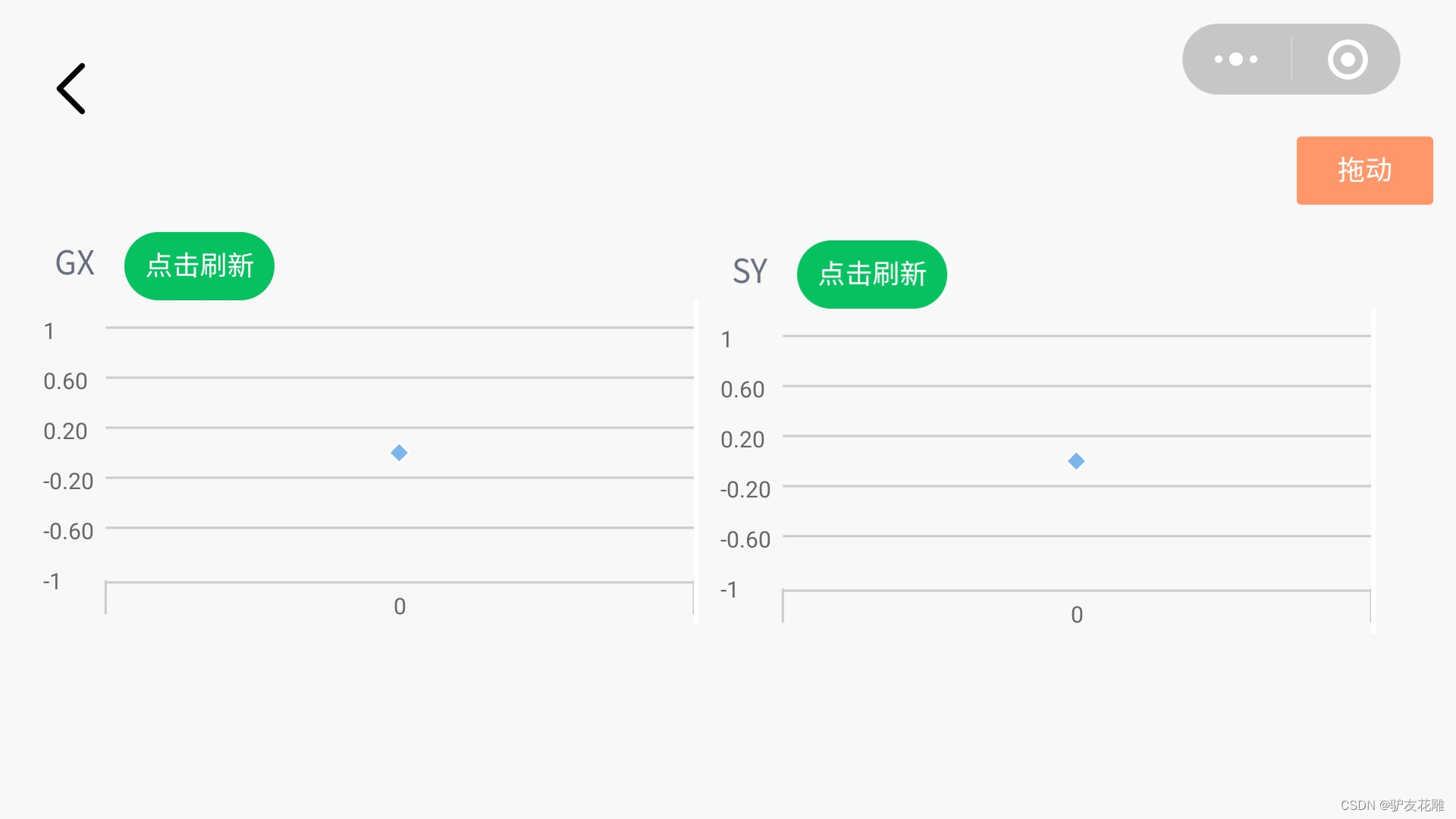Click the 0.60 axis label on SY chart
The height and width of the screenshot is (819, 1456).
(742, 390)
